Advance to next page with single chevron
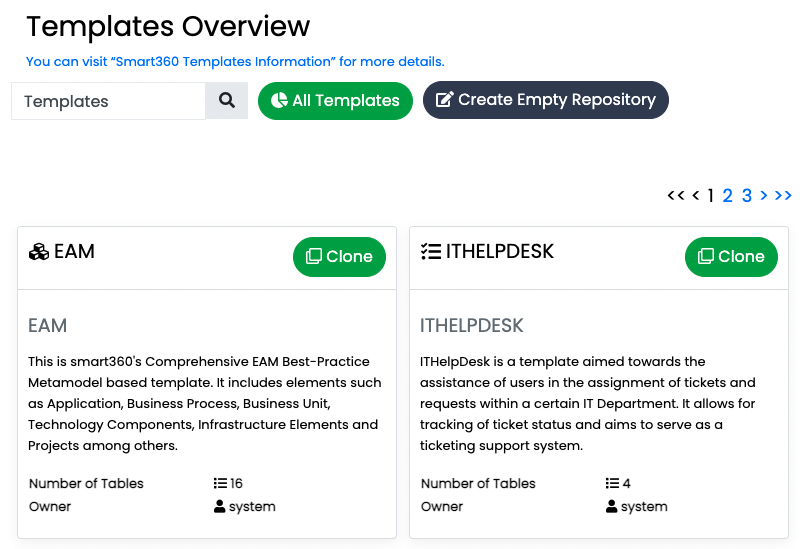This screenshot has height=549, width=811. [763, 195]
